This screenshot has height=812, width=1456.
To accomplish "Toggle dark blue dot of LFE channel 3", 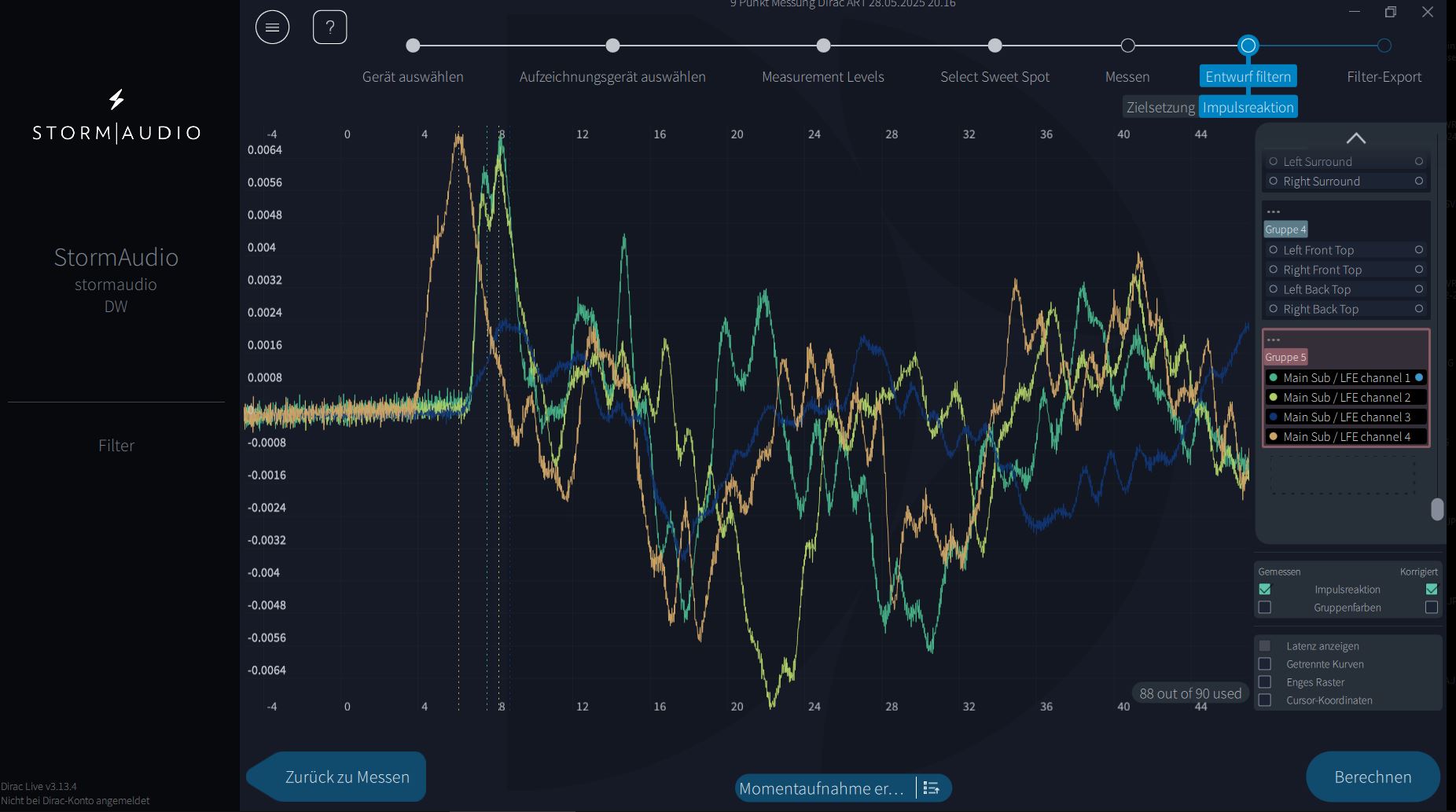I will coord(1274,417).
